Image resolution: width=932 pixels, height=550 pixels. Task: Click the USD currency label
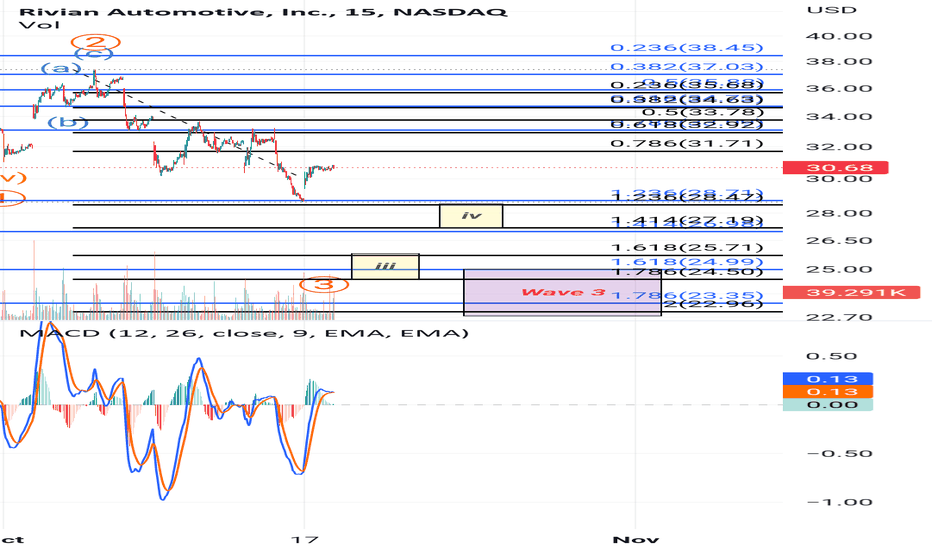[832, 10]
